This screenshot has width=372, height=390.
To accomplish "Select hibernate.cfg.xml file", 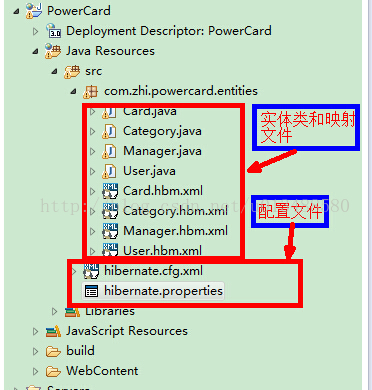I will click(153, 271).
